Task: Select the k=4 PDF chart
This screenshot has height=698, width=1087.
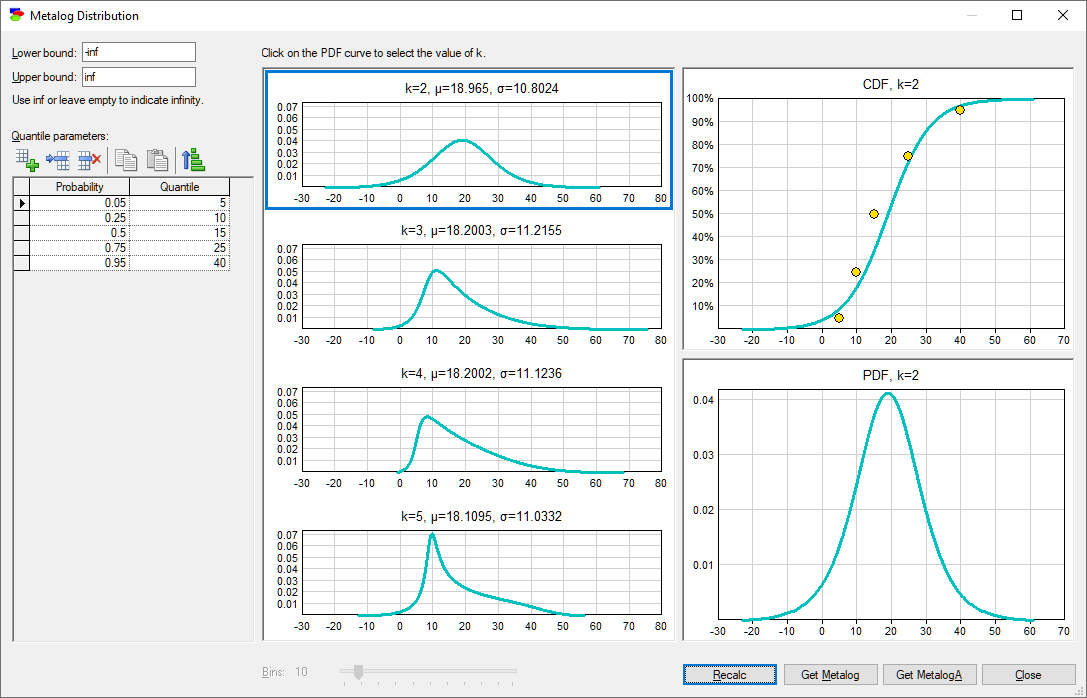Action: (x=469, y=428)
